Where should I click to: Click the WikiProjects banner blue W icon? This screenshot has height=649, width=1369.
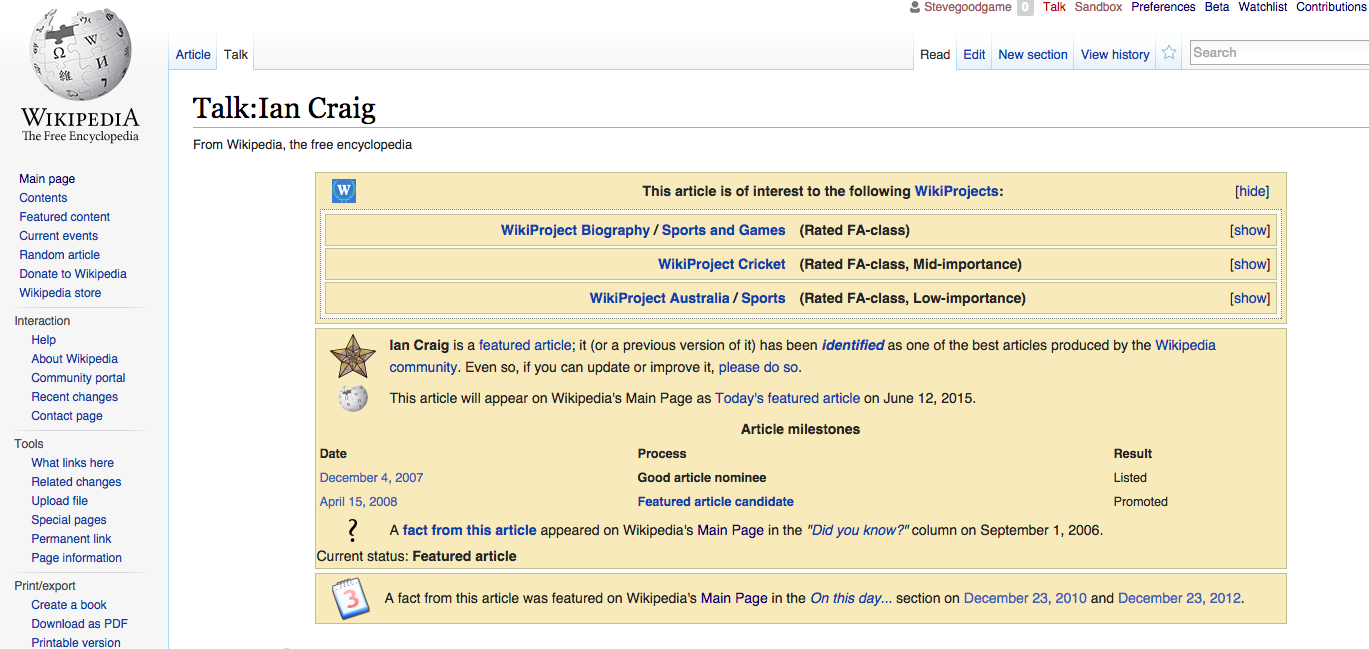pyautogui.click(x=344, y=191)
